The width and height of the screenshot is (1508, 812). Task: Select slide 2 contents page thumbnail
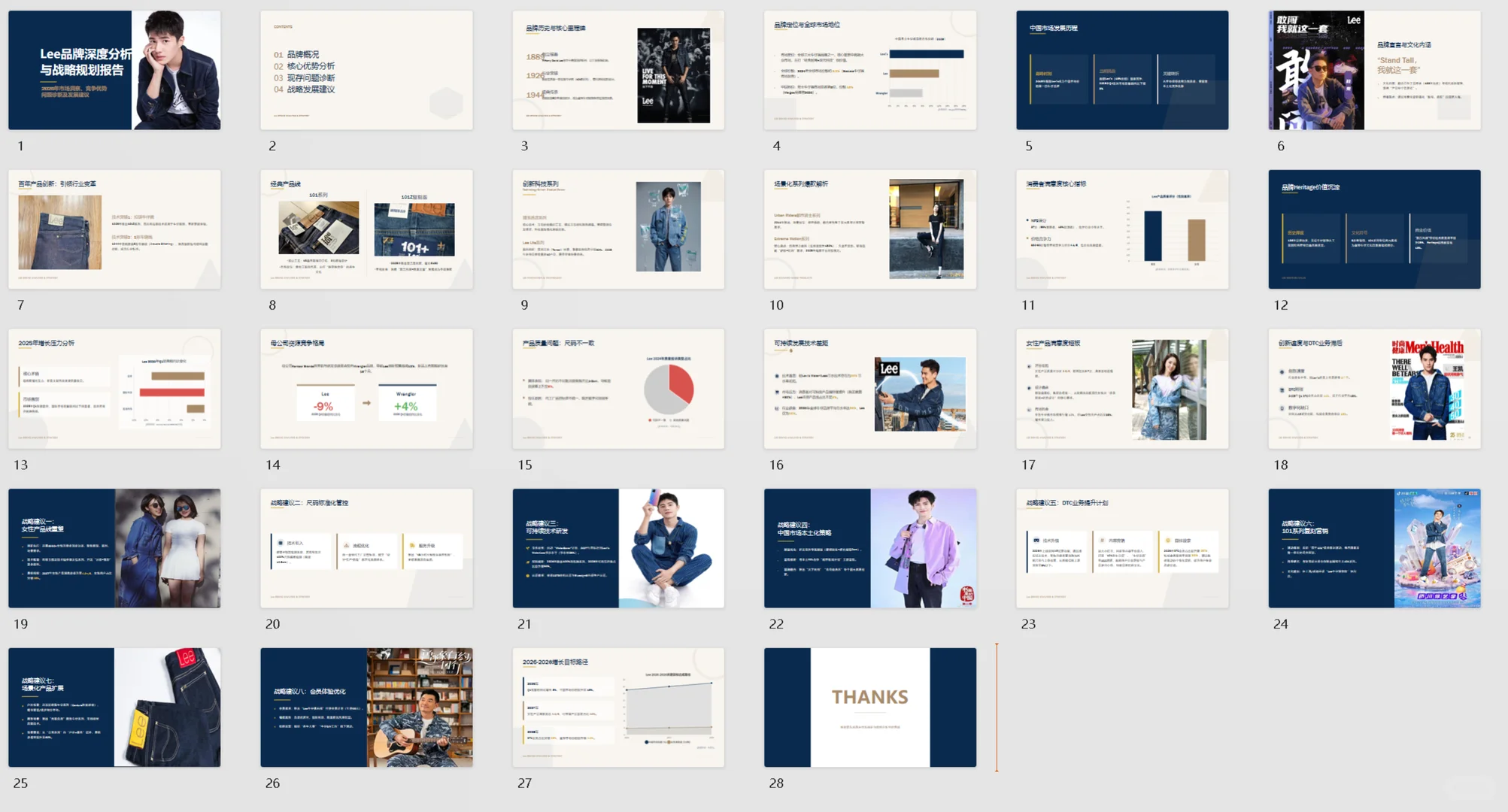tap(366, 70)
